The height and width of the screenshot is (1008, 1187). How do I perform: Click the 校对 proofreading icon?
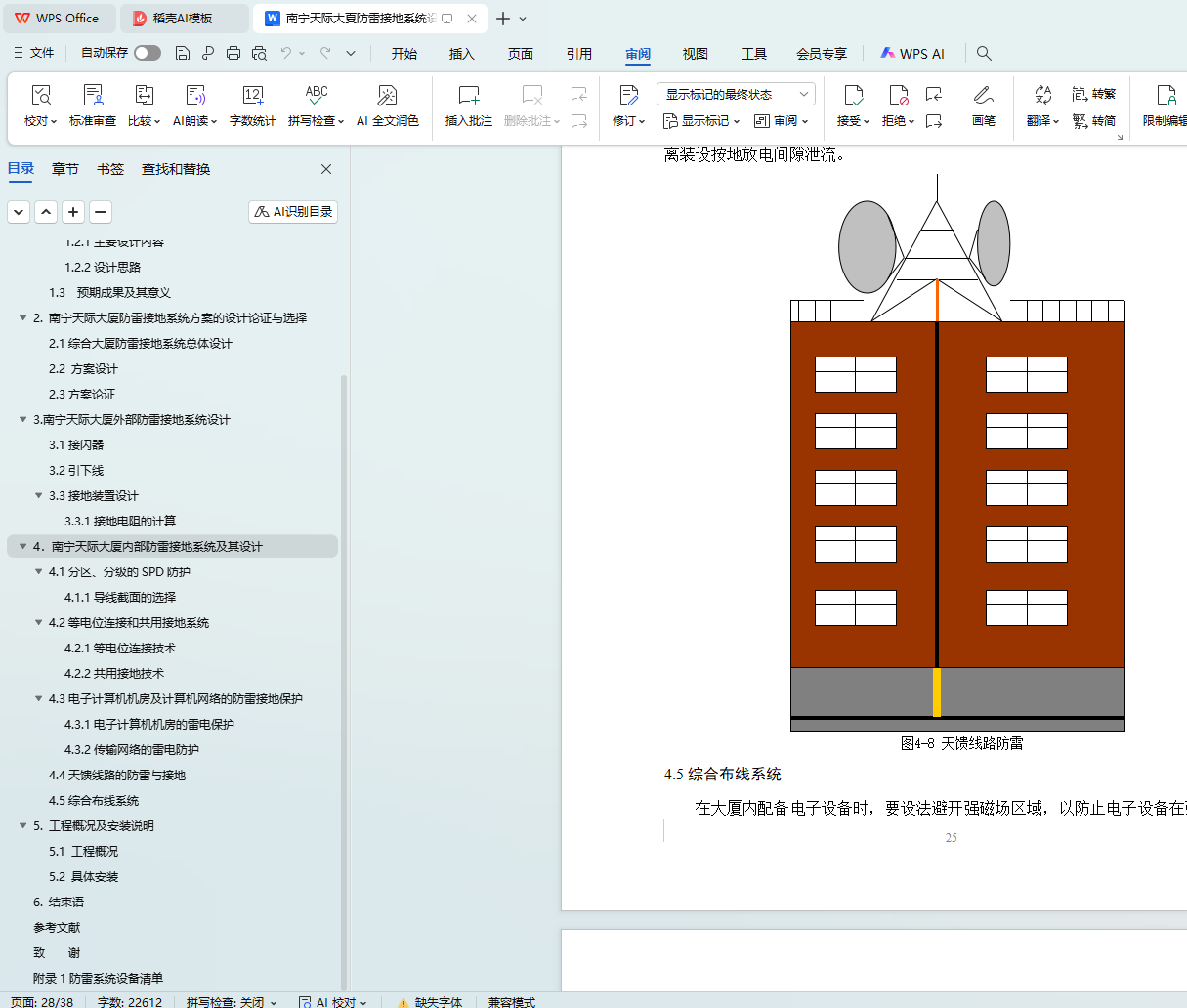[x=40, y=96]
